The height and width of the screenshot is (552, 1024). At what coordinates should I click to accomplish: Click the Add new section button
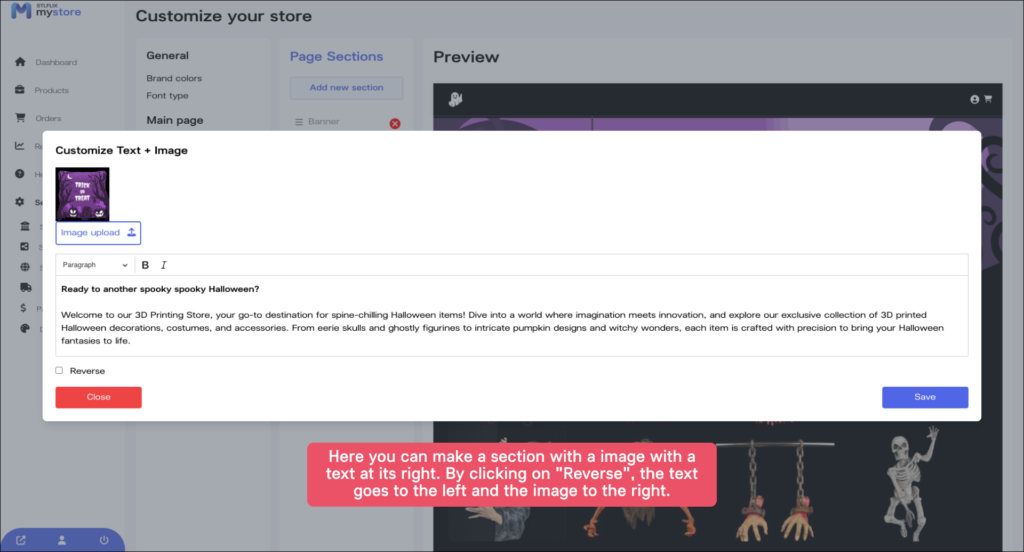[346, 88]
